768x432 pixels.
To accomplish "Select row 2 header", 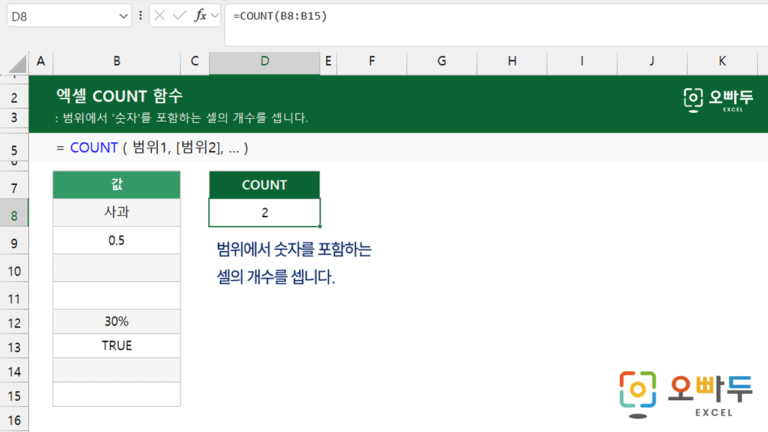I will [14, 97].
